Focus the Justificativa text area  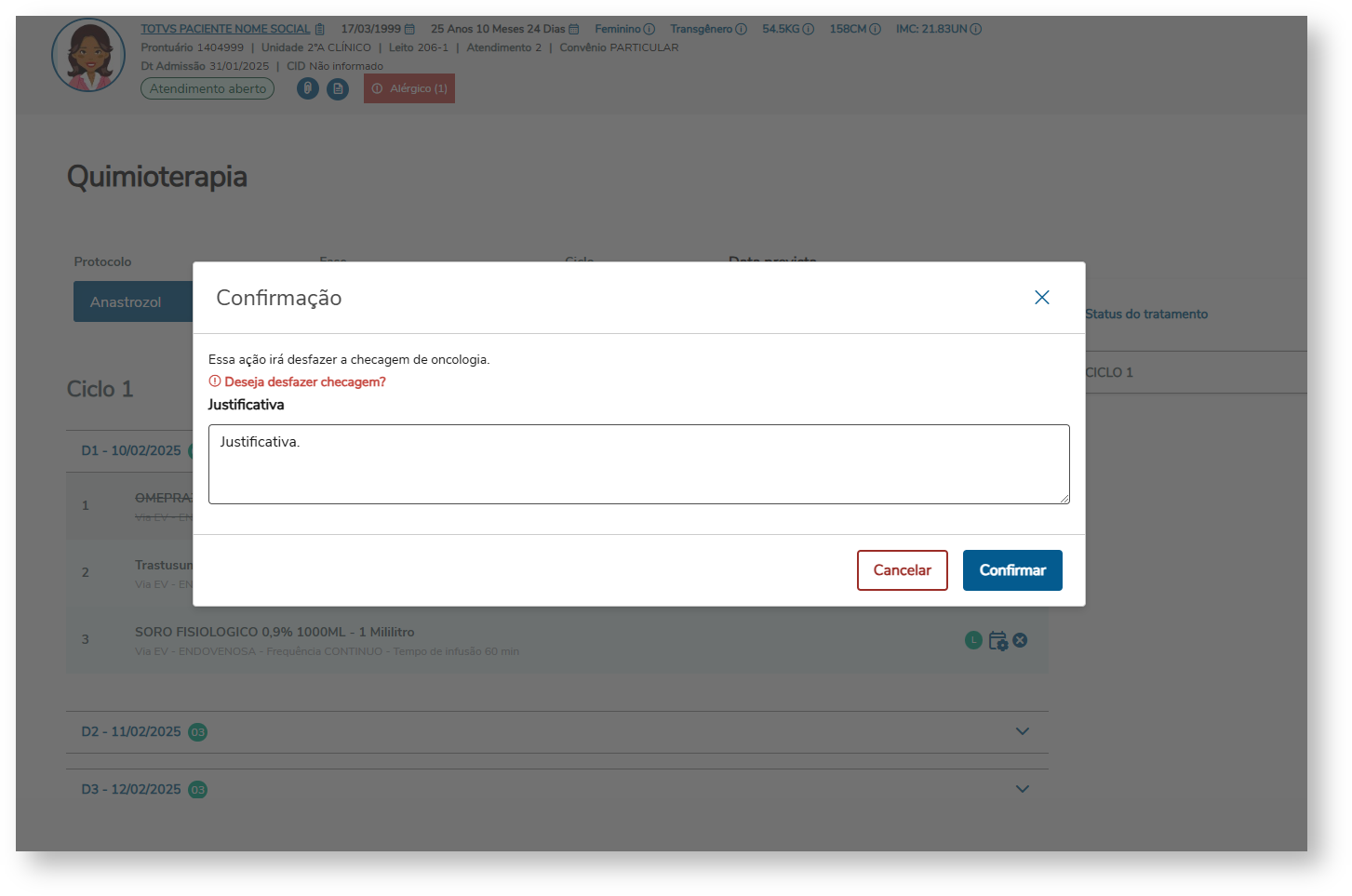(x=638, y=464)
